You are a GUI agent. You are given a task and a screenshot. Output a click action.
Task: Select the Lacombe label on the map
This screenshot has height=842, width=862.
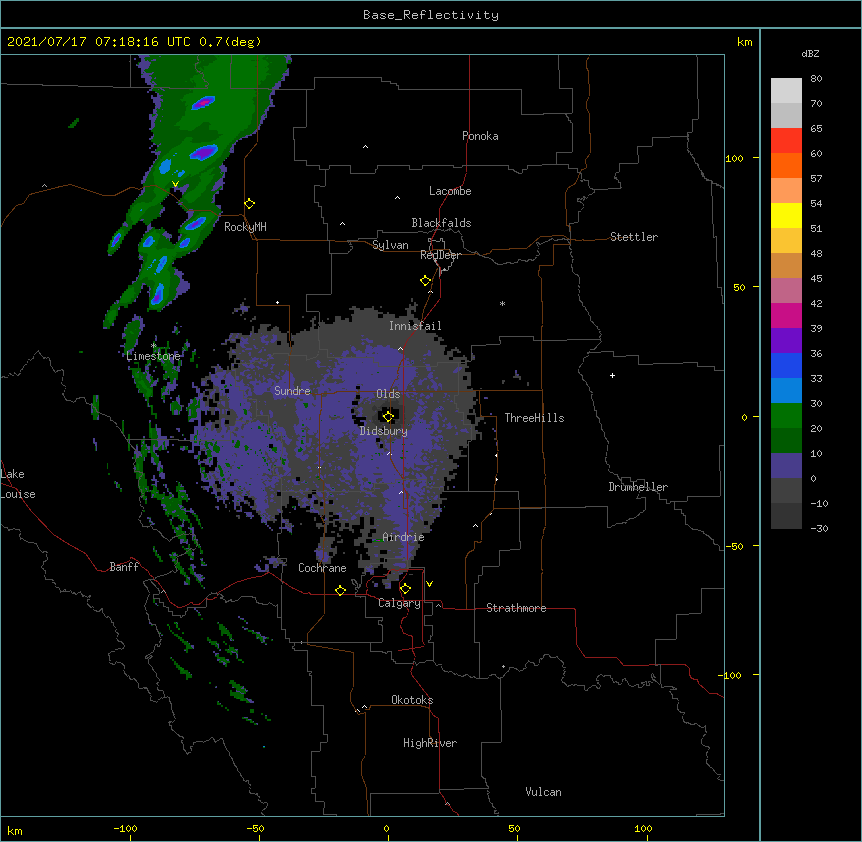[450, 191]
